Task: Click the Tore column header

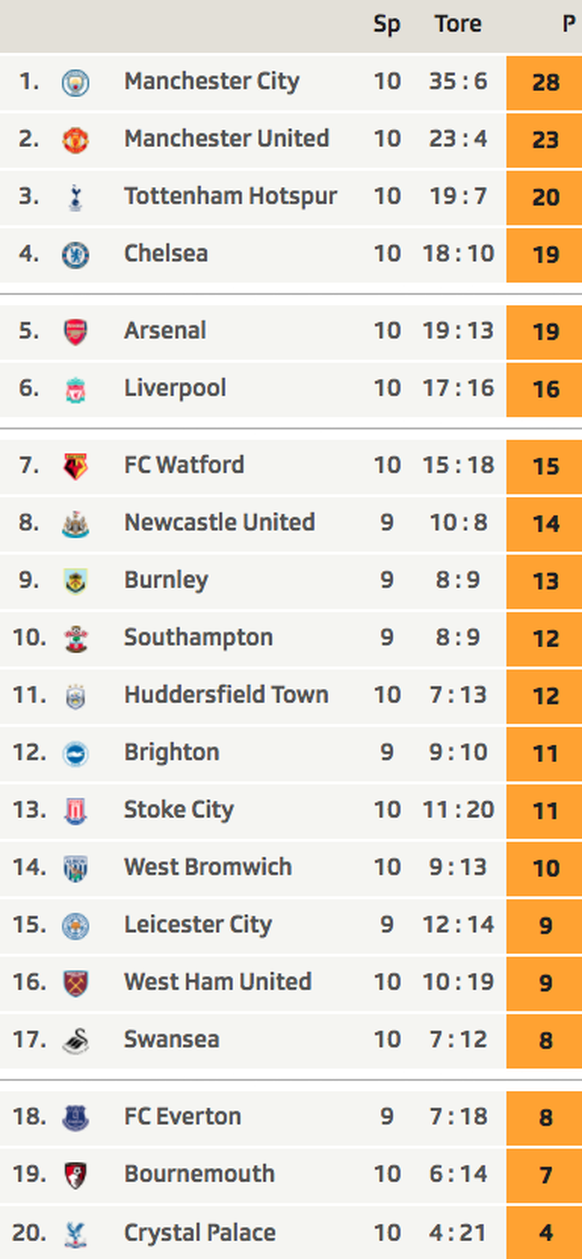Action: (458, 24)
